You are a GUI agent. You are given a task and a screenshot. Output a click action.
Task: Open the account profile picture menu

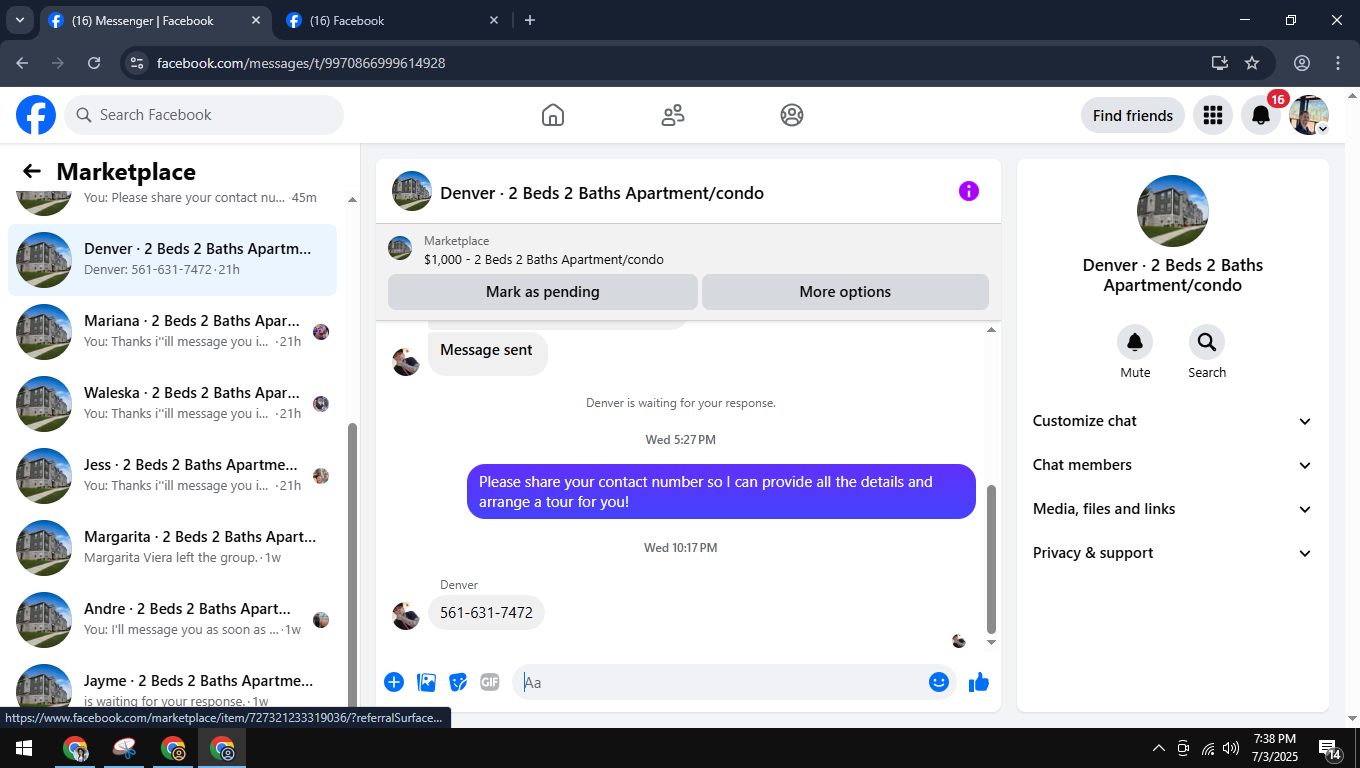pos(1309,115)
